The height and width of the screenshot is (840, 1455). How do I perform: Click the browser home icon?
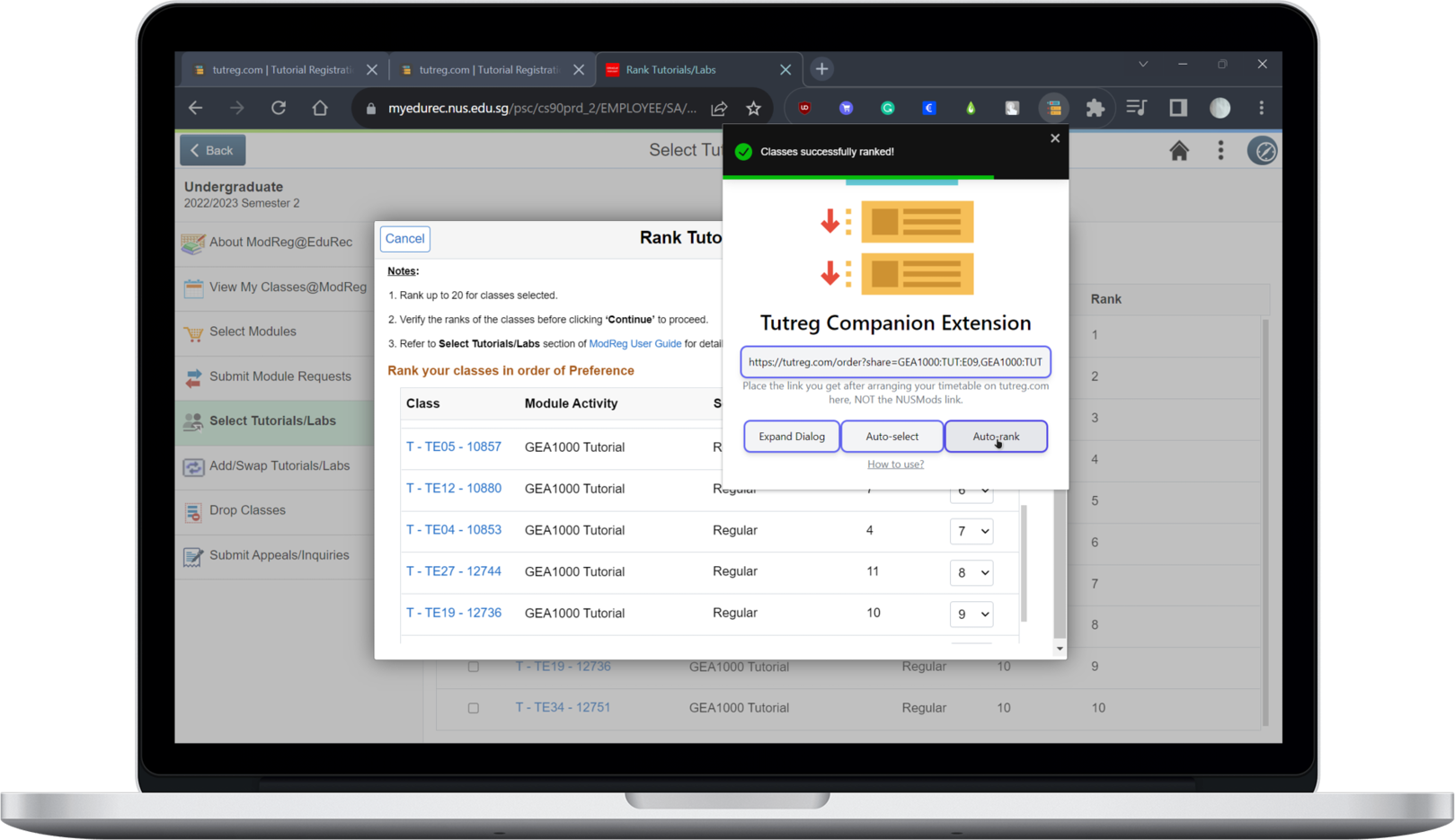pyautogui.click(x=320, y=108)
